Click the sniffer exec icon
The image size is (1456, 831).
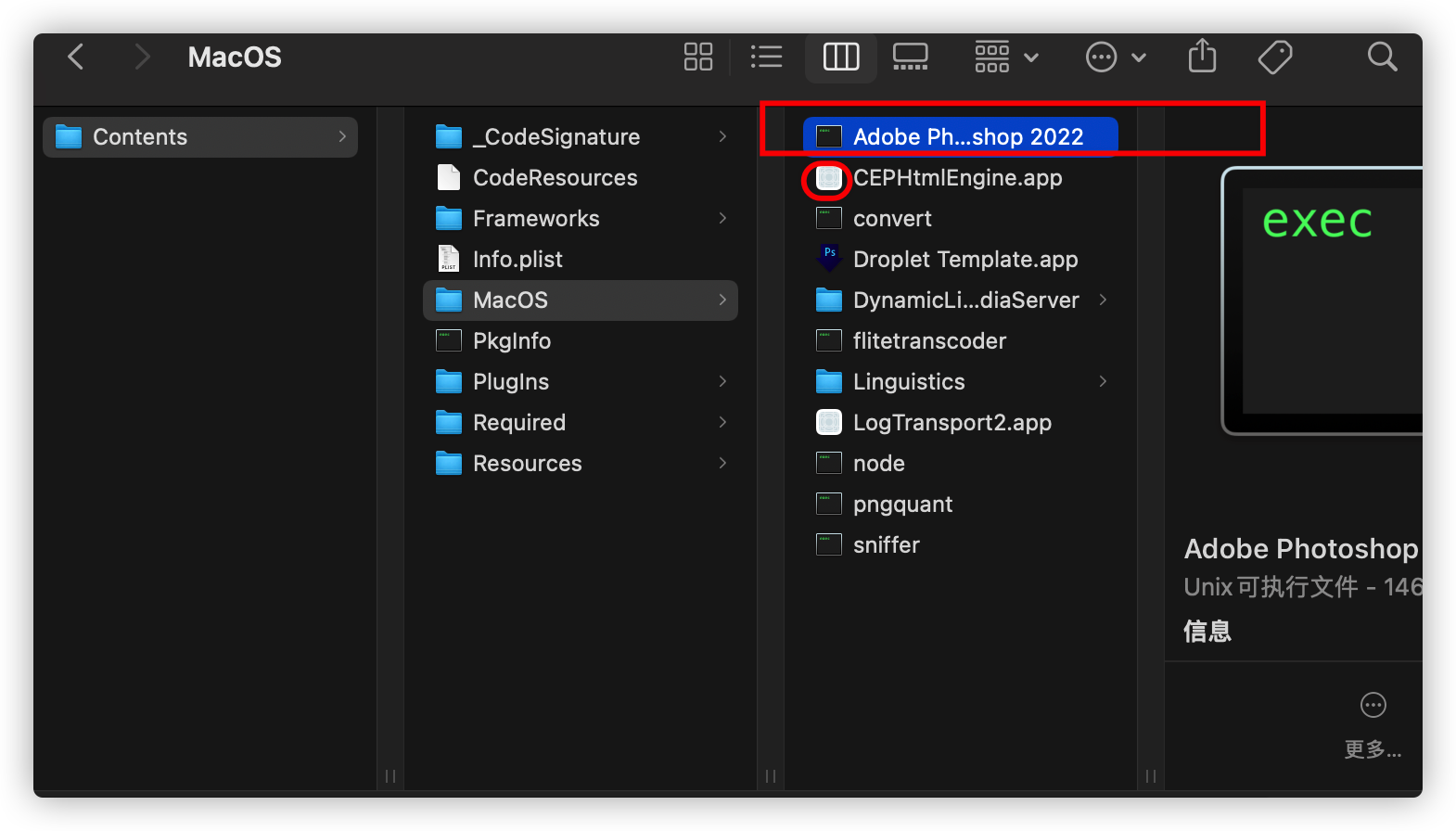(829, 544)
